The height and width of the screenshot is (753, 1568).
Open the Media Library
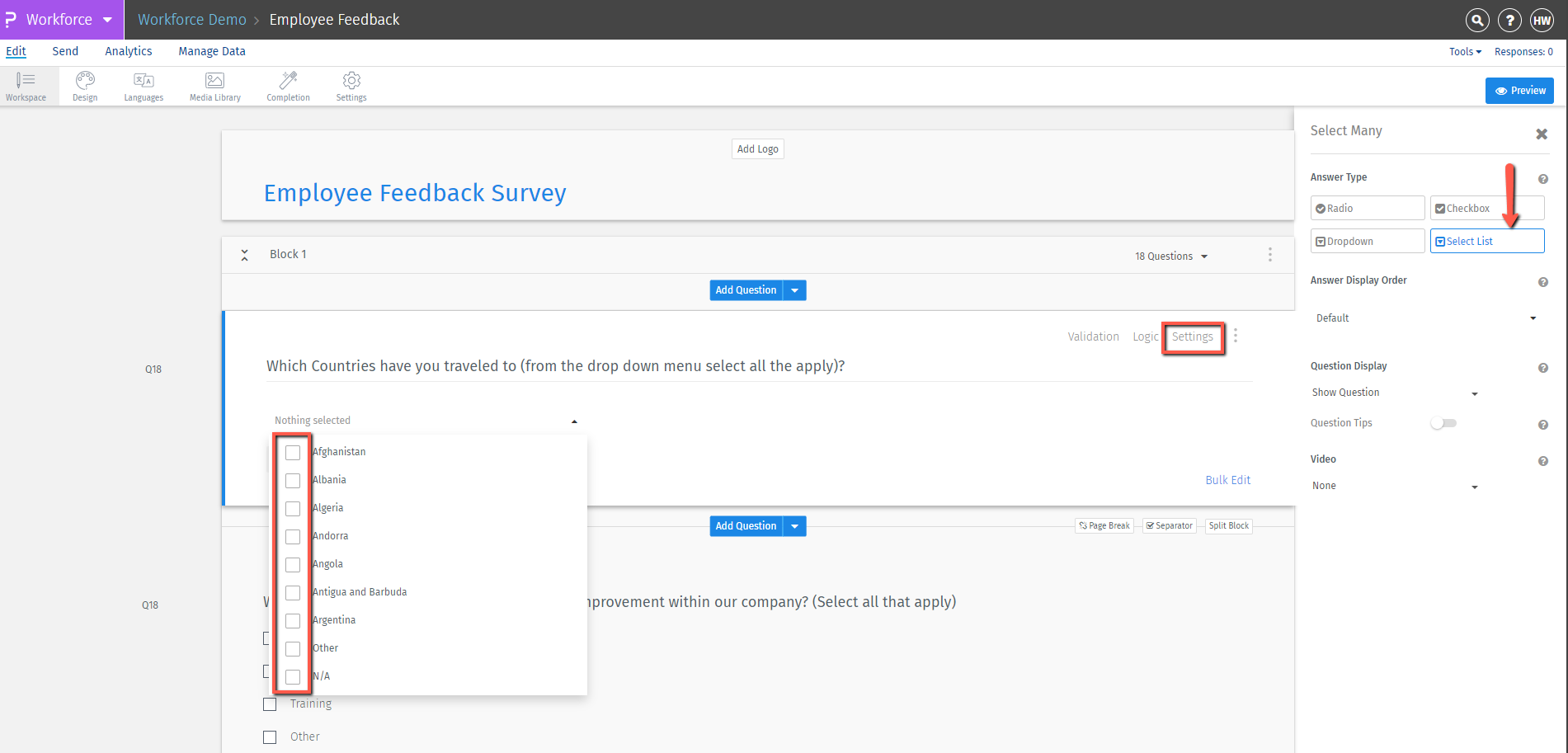pyautogui.click(x=214, y=85)
